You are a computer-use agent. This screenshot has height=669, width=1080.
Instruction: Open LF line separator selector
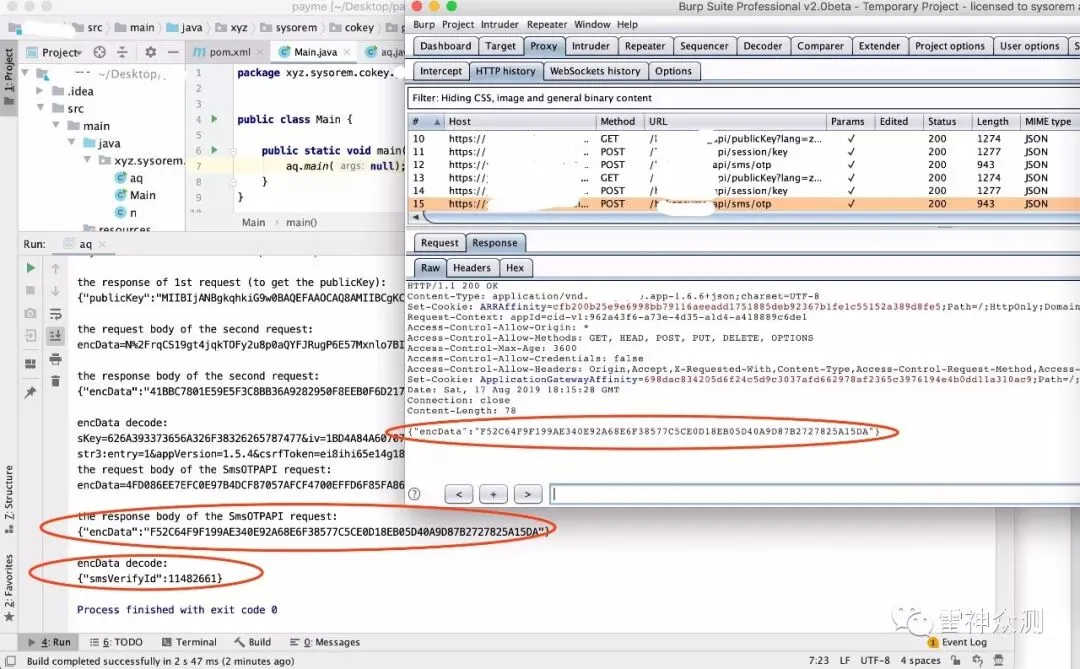(x=844, y=660)
